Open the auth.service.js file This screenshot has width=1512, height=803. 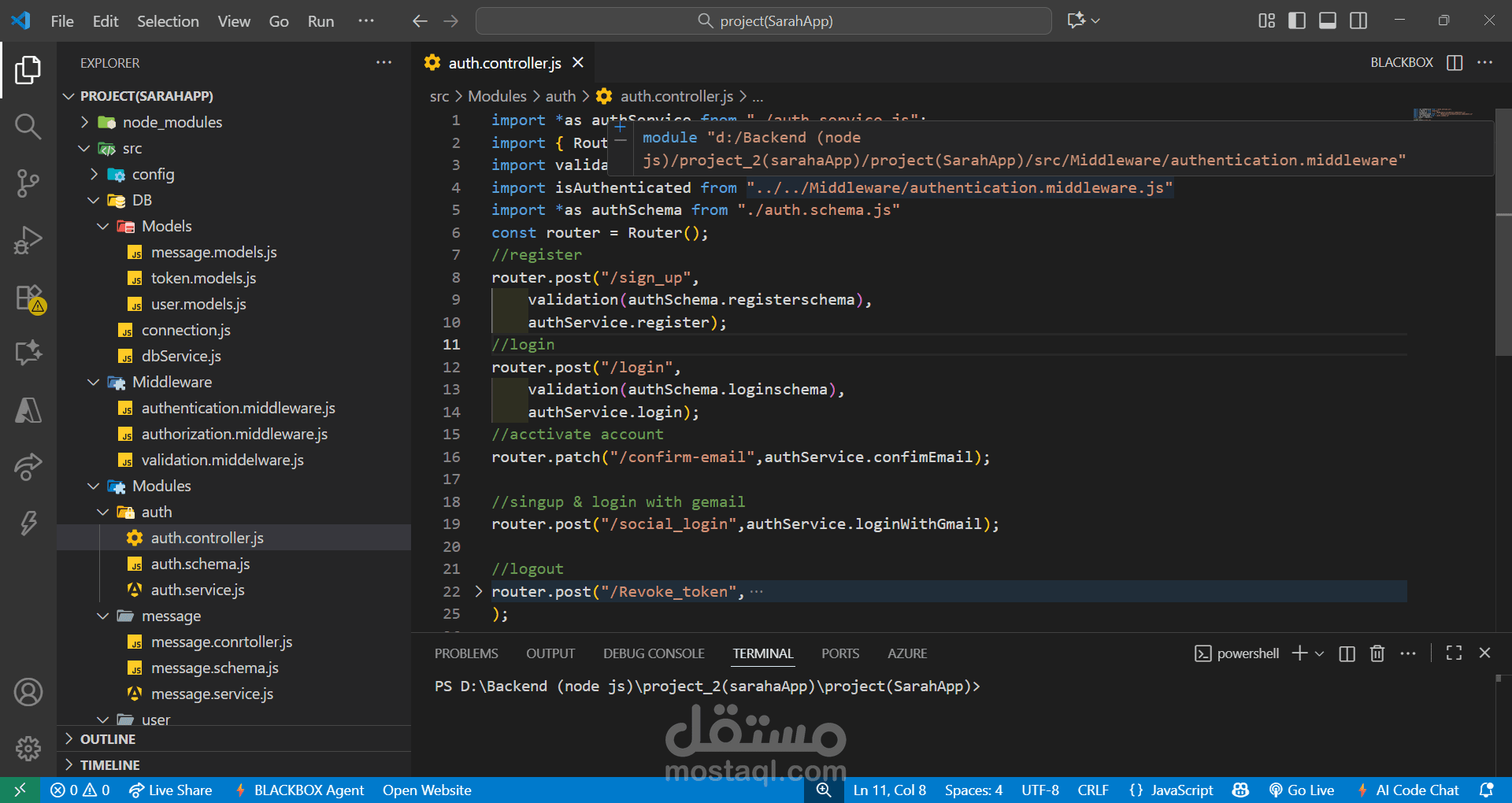coord(197,589)
